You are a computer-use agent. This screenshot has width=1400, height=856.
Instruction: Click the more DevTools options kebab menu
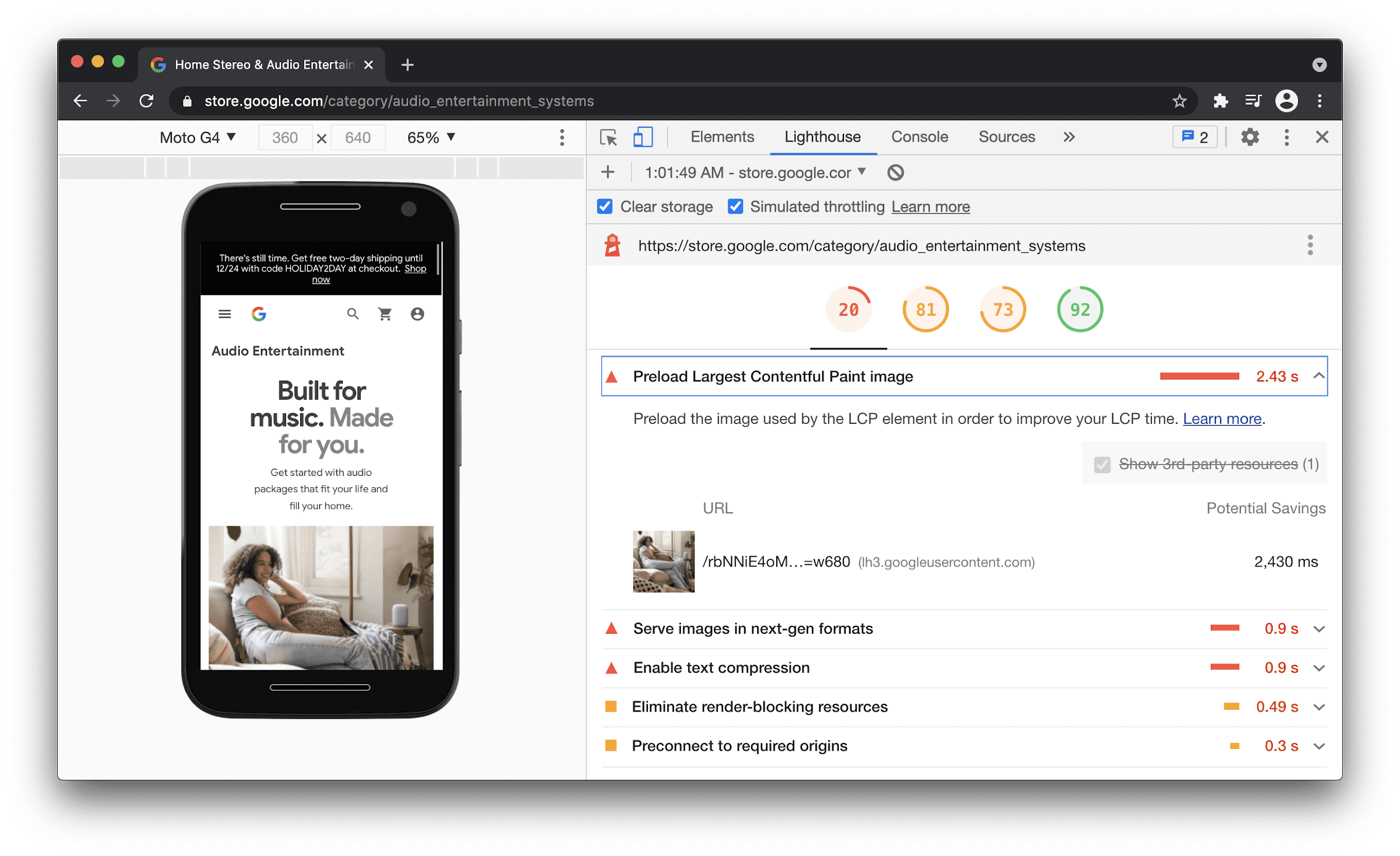pos(1285,138)
